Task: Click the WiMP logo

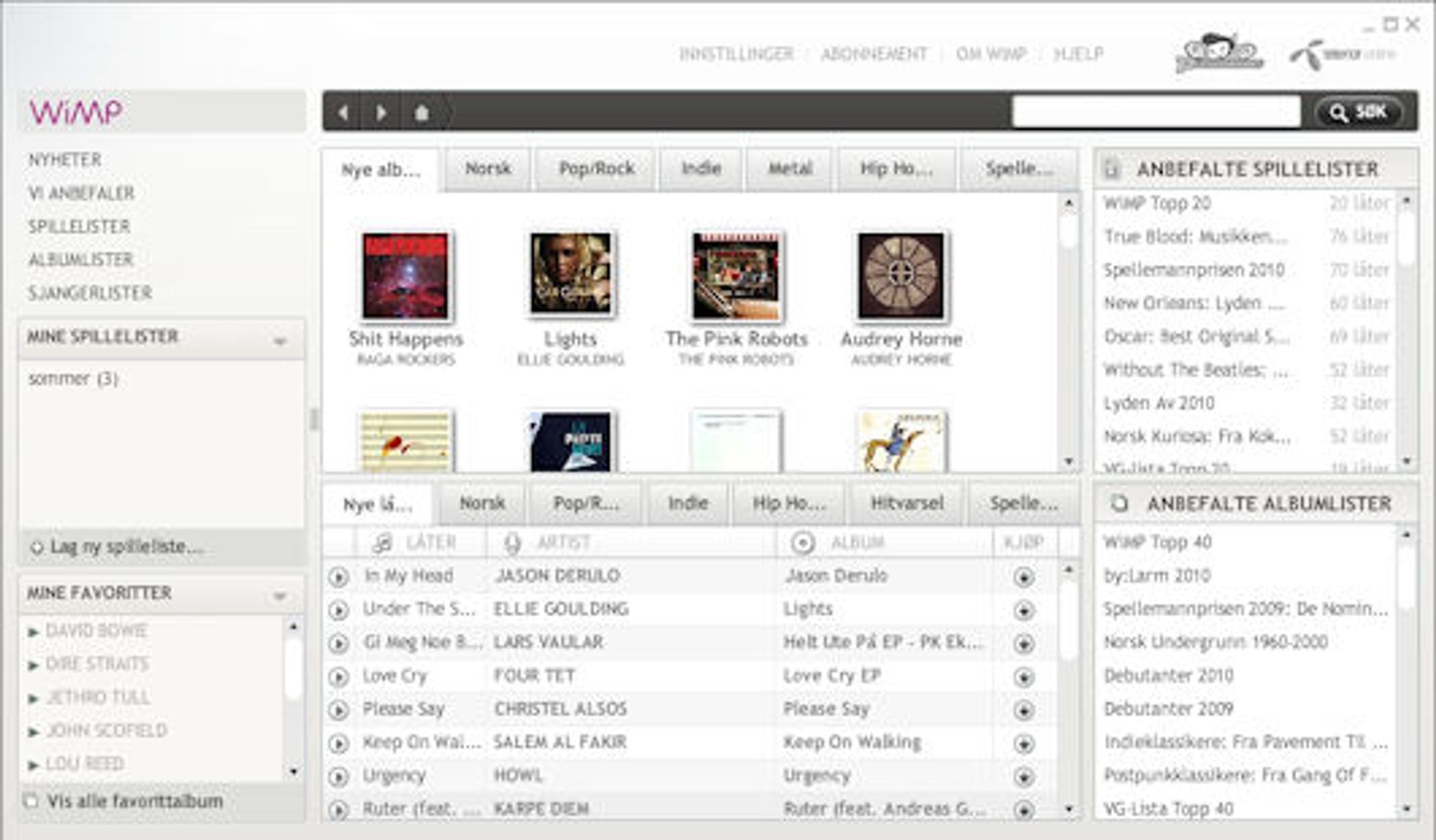Action: pos(75,112)
